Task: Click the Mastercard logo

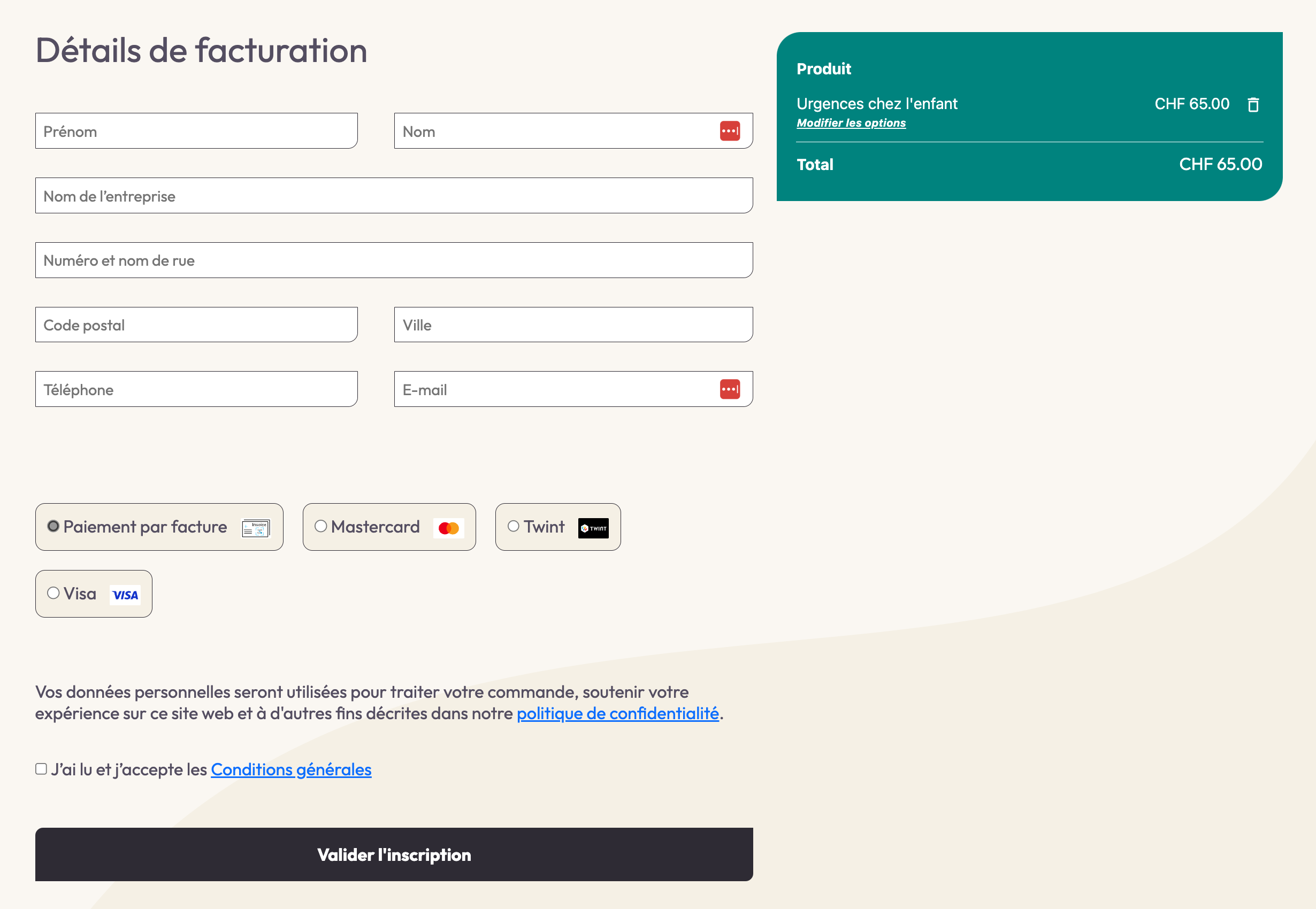Action: [x=448, y=528]
